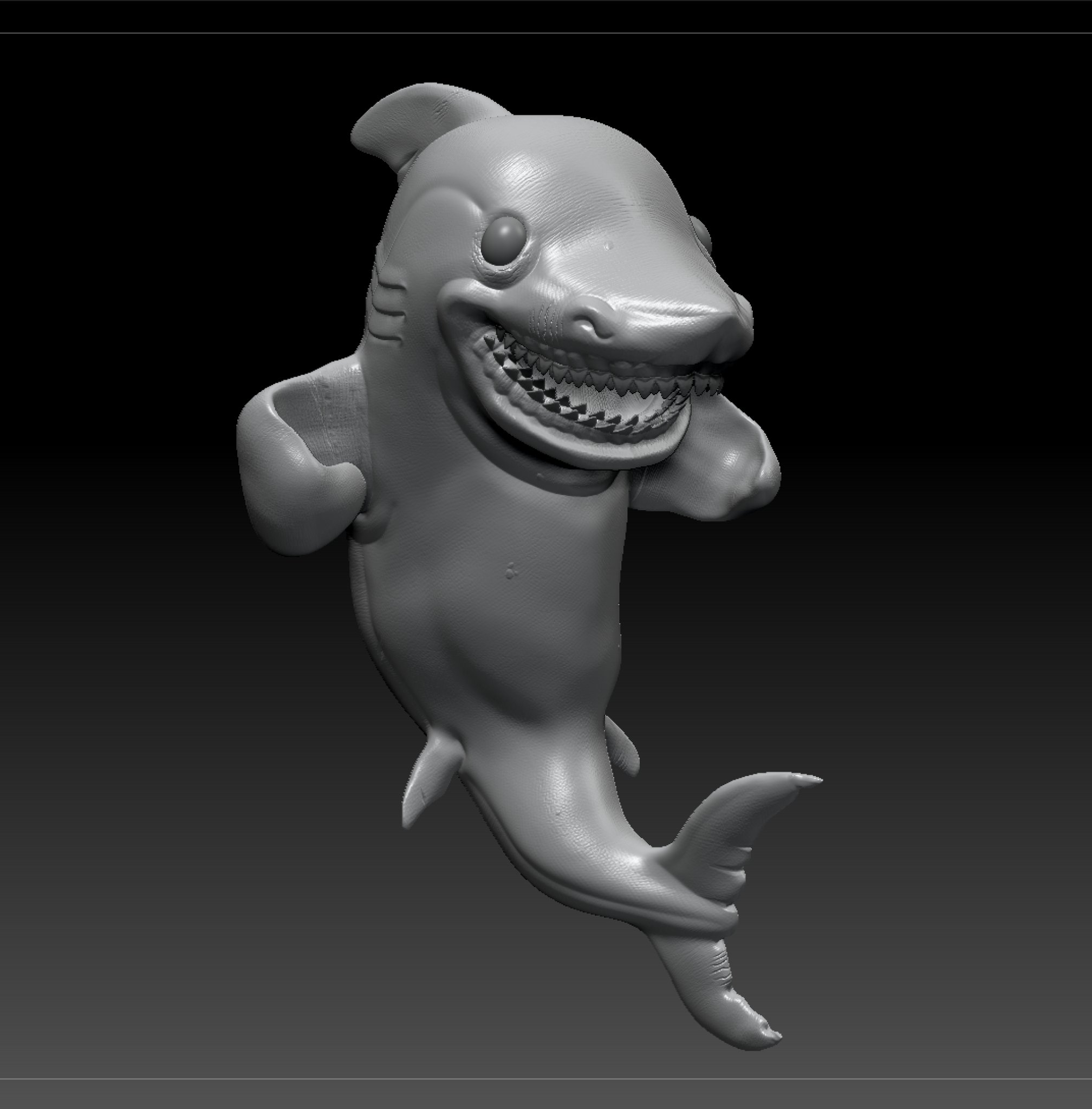The height and width of the screenshot is (1109, 1092).
Task: Click the small bump on shark's forehead
Action: click(x=608, y=246)
